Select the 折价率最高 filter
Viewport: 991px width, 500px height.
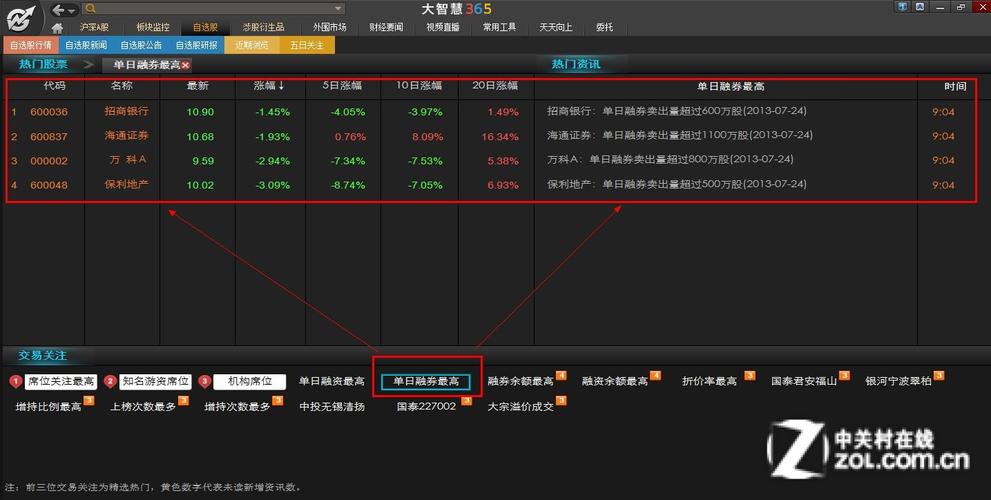709,381
